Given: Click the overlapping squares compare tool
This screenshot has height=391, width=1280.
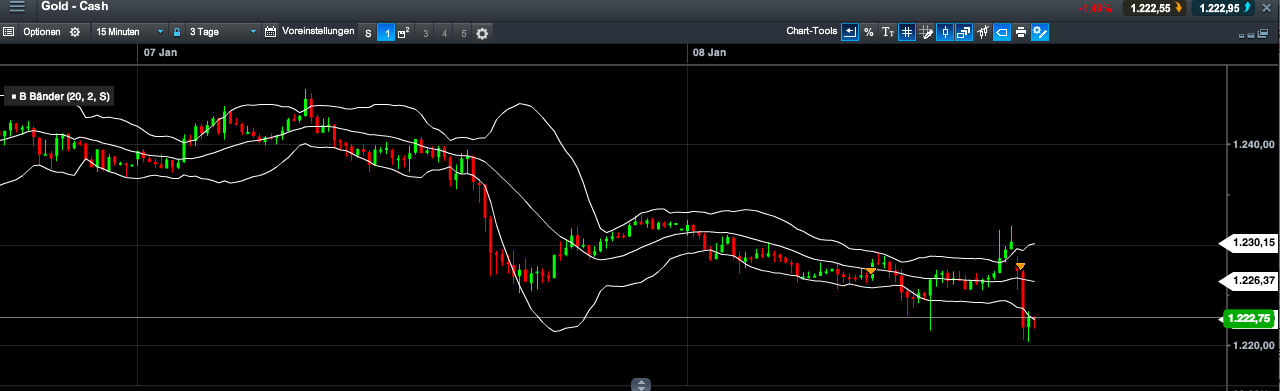Looking at the screenshot, I should [x=964, y=32].
